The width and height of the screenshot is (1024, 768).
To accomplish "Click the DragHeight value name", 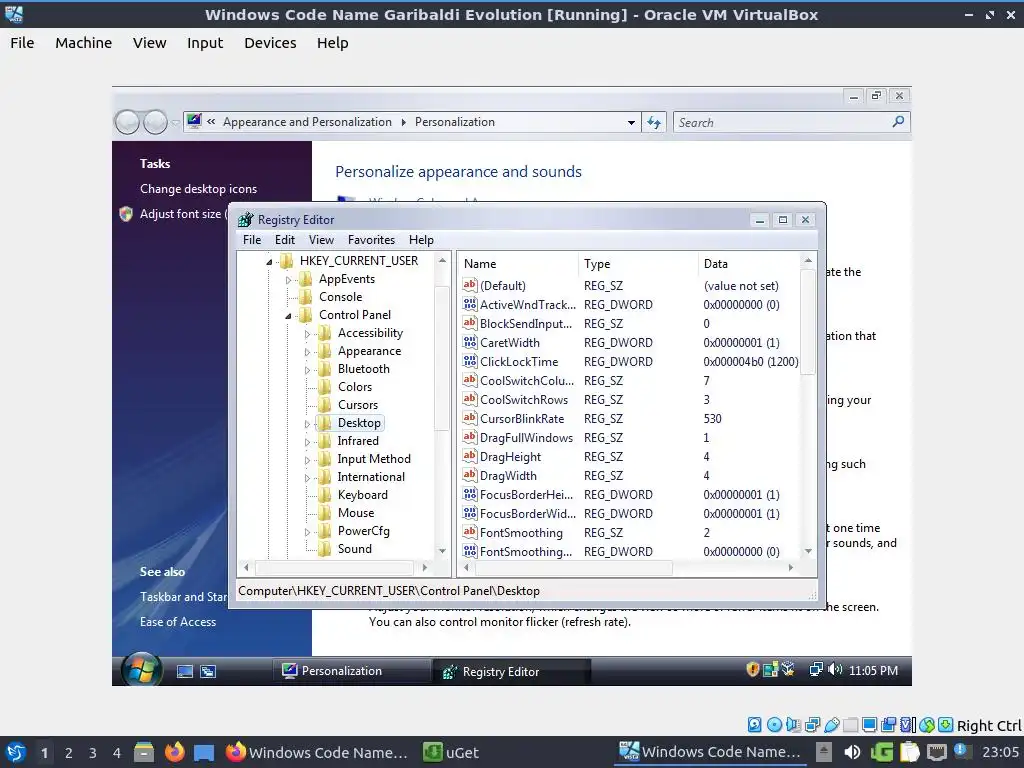I will [x=510, y=456].
